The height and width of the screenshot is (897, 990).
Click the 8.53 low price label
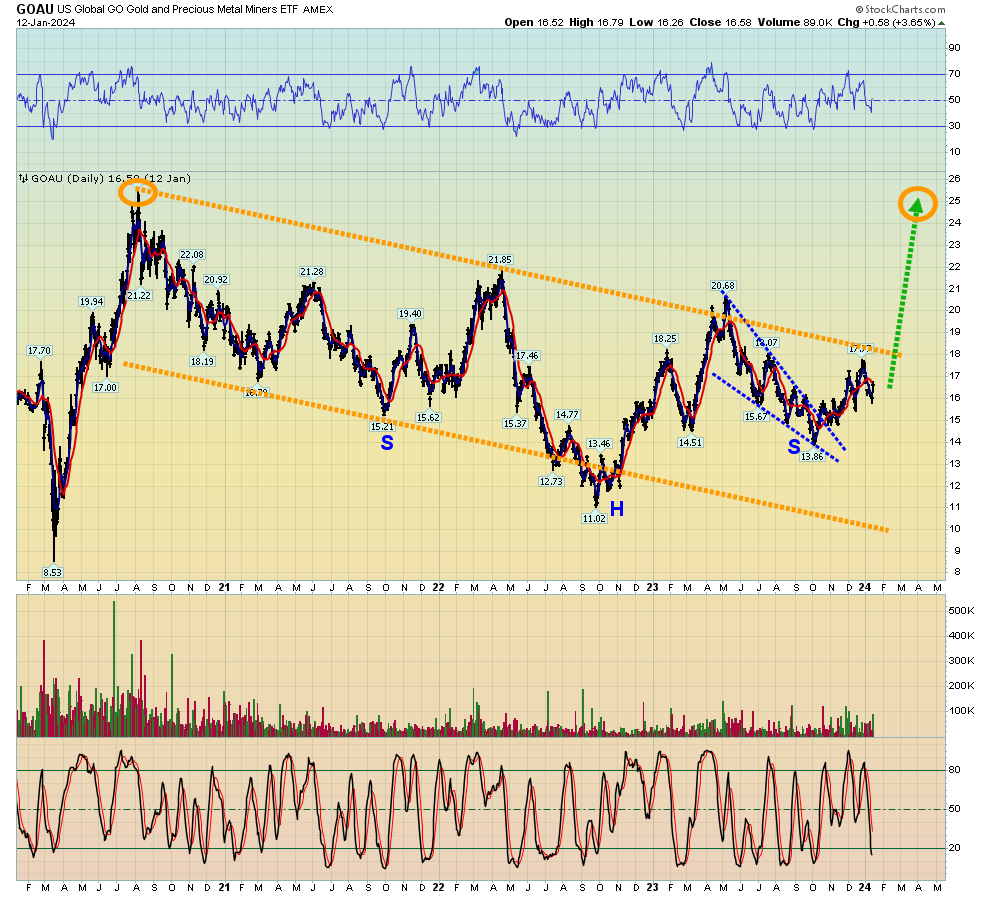click(x=52, y=573)
